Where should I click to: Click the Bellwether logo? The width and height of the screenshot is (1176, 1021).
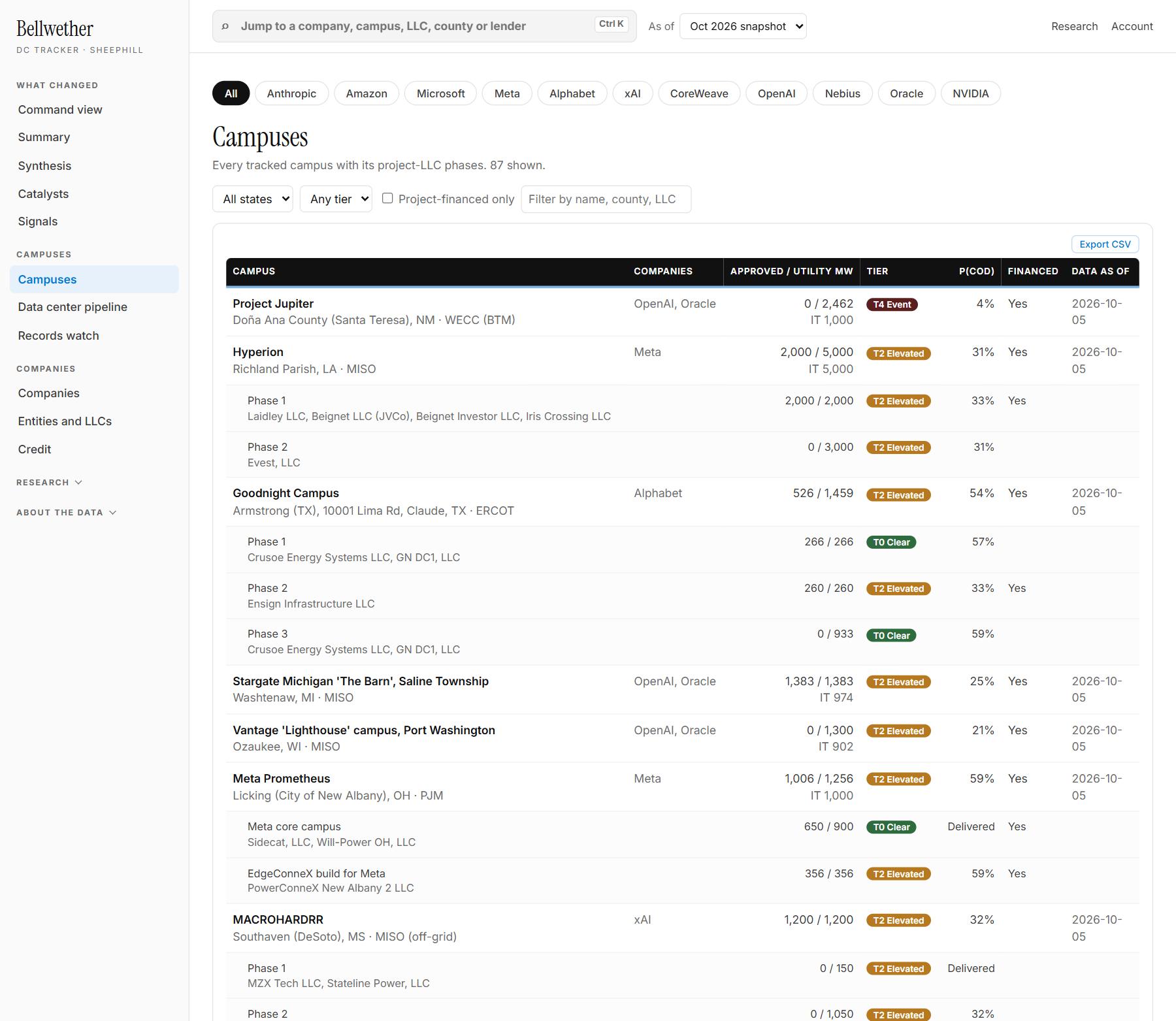[x=55, y=29]
